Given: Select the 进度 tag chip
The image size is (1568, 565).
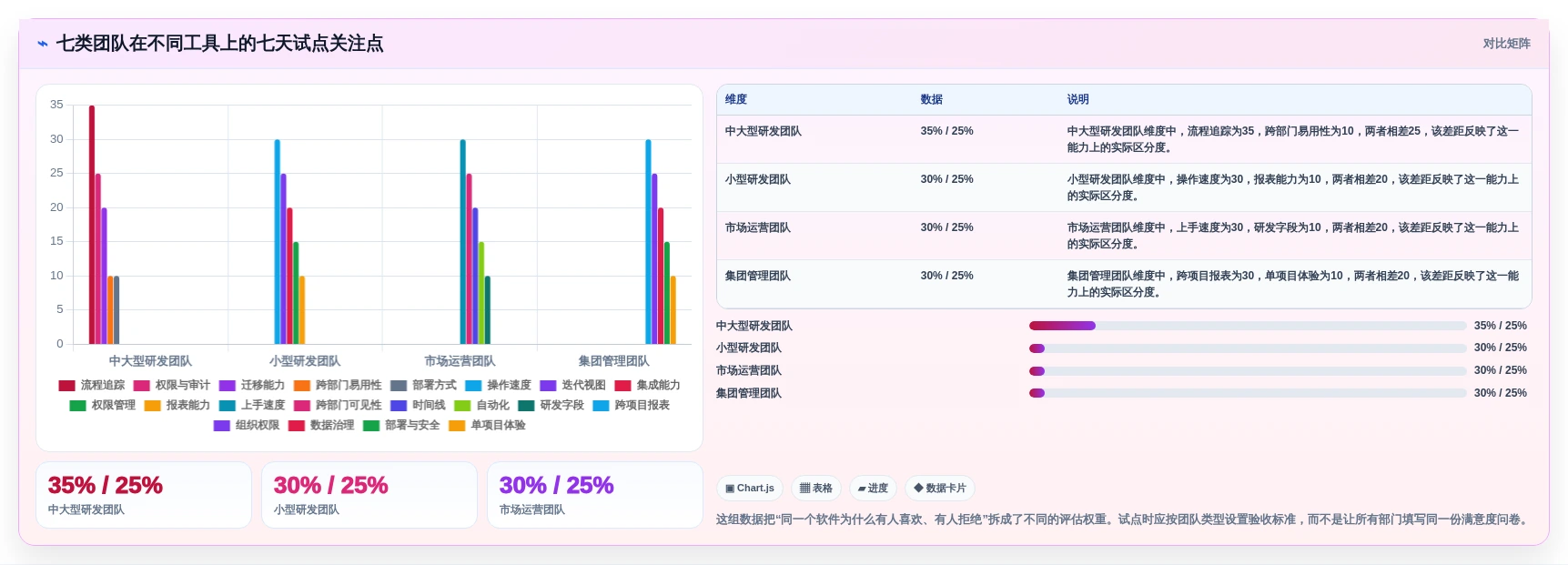Looking at the screenshot, I should (x=874, y=489).
